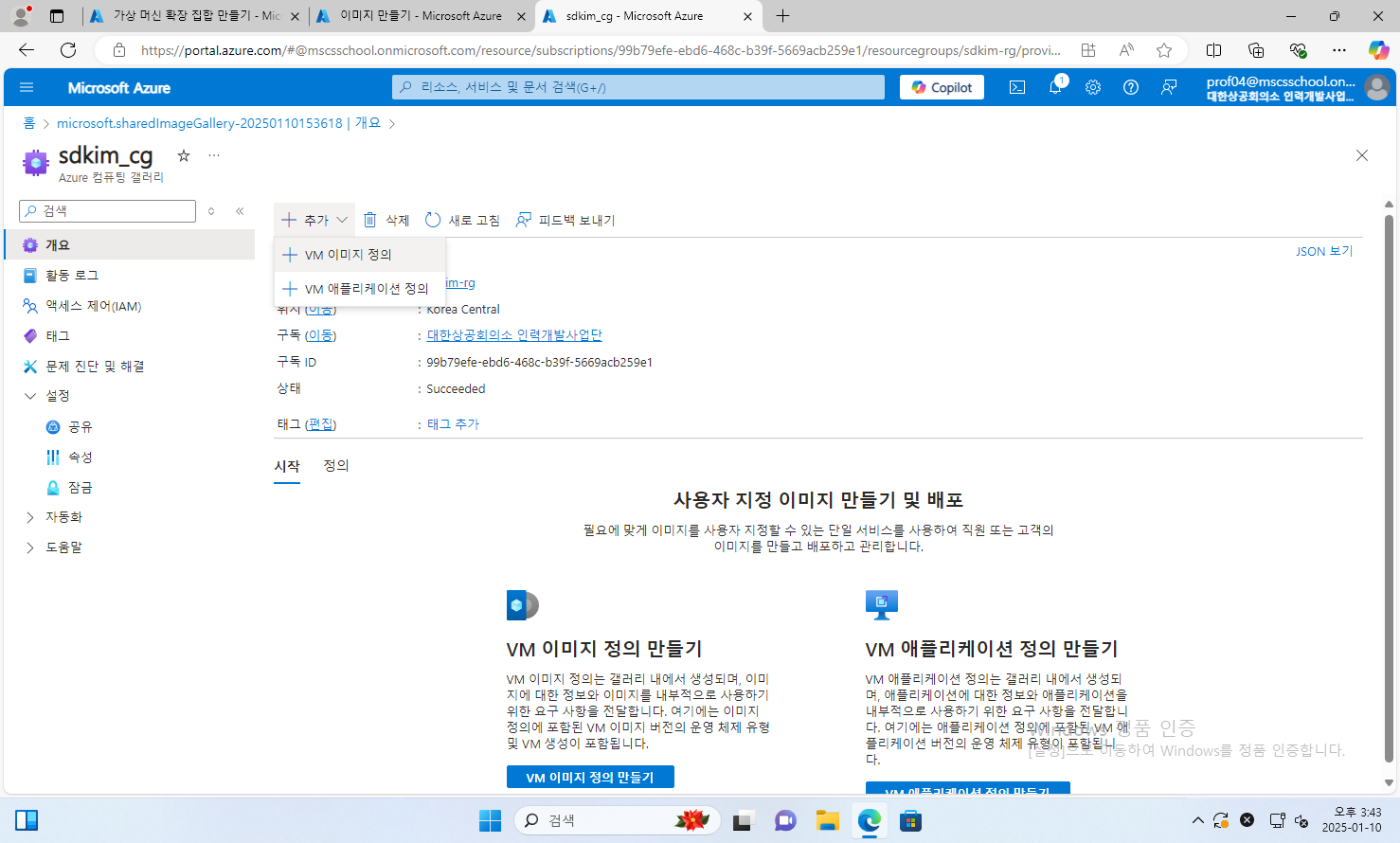Cycle sidebar search results with up-down arrows
The image size is (1400, 843).
[x=211, y=211]
